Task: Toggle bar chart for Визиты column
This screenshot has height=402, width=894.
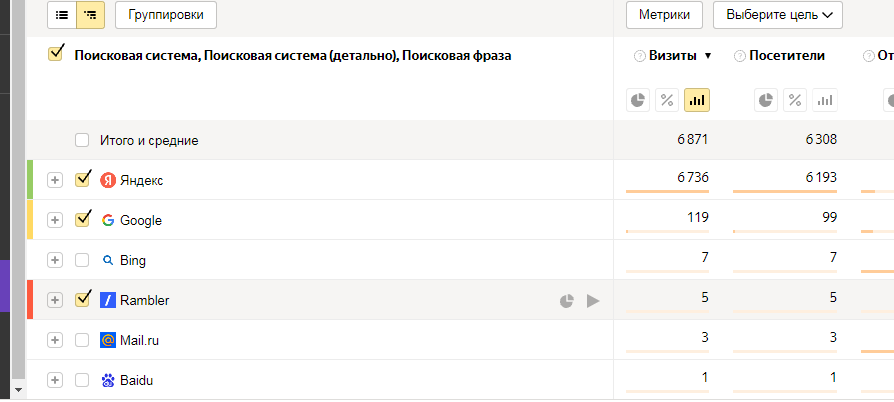Action: [x=697, y=100]
